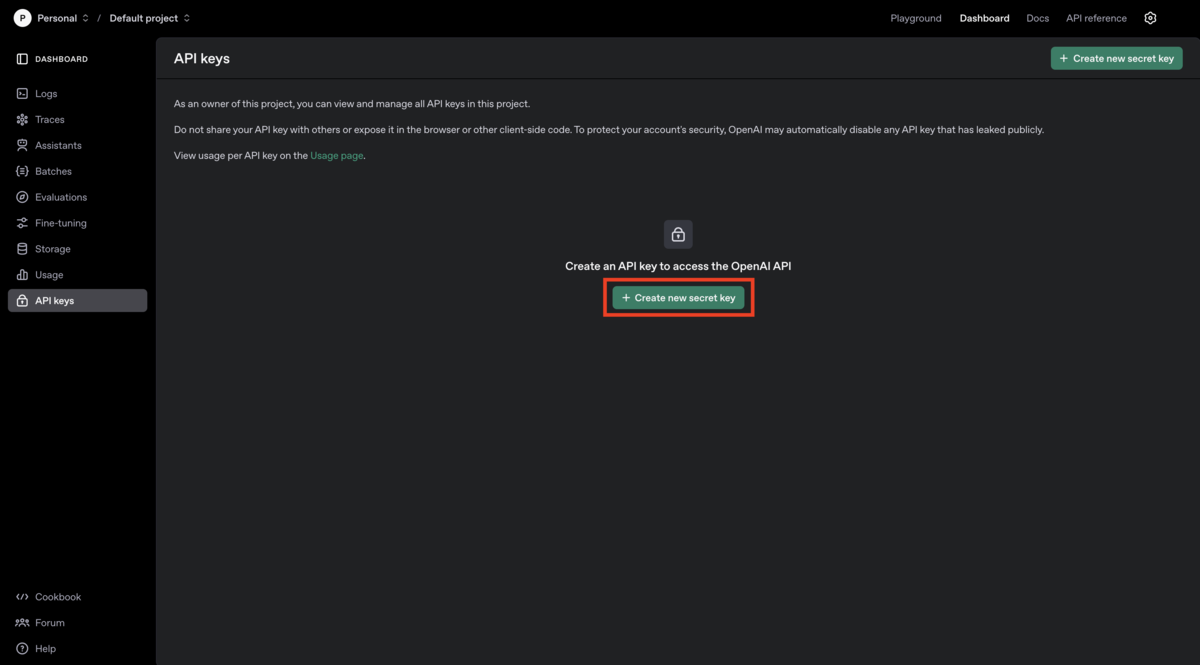
Task: Click the Logs terminal icon in sidebar
Action: click(x=22, y=93)
